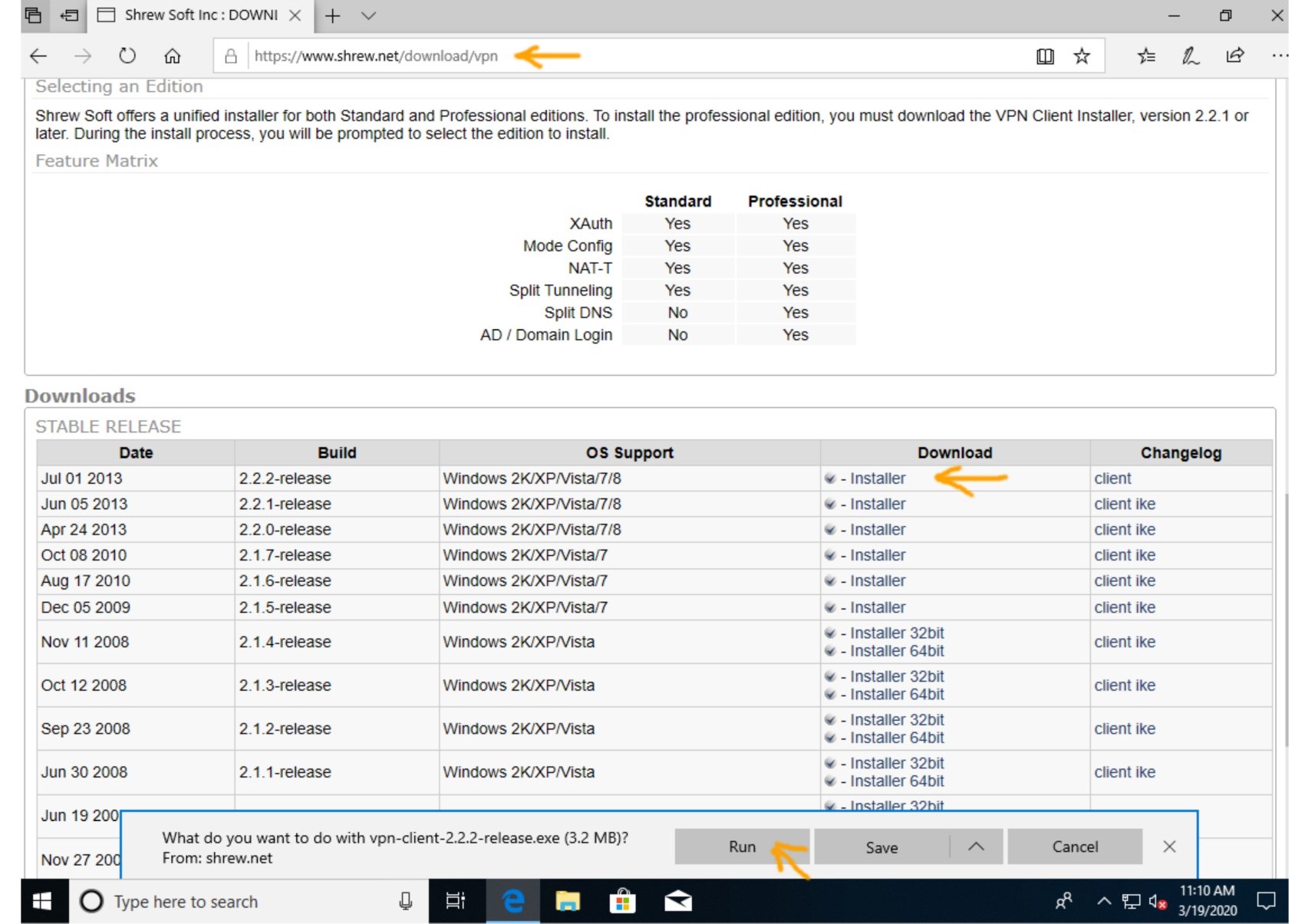1295x924 pixels.
Task: Show tabs you've set aside
Action: [x=32, y=15]
